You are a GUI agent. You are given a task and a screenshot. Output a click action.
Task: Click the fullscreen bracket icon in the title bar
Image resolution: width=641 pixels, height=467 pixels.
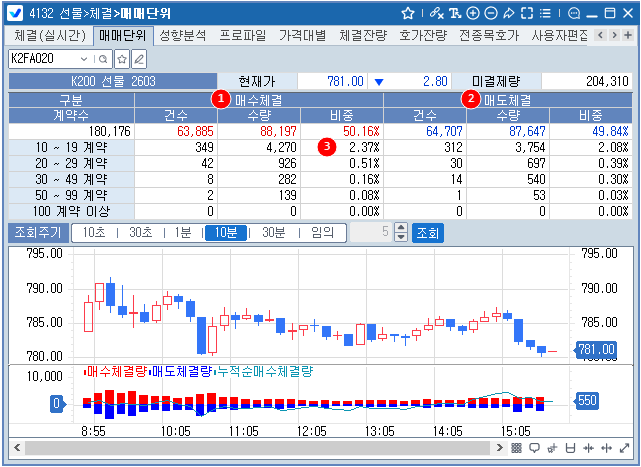tap(527, 13)
